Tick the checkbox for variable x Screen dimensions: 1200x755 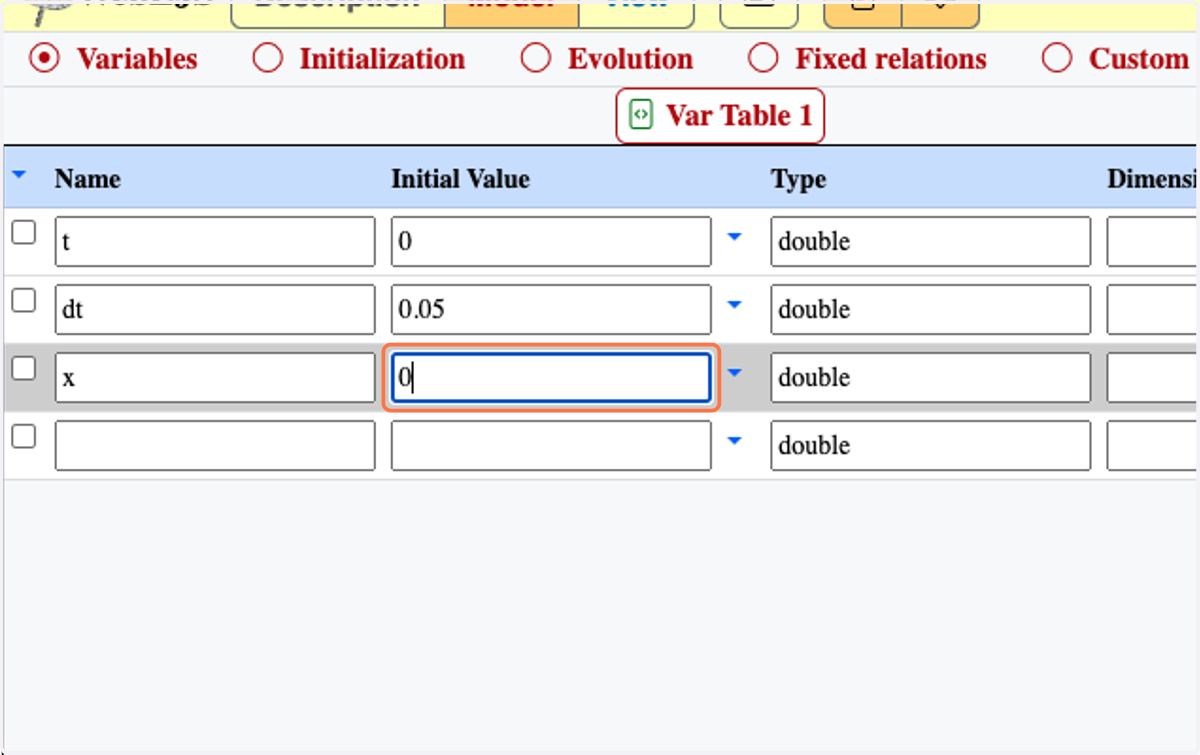23,369
